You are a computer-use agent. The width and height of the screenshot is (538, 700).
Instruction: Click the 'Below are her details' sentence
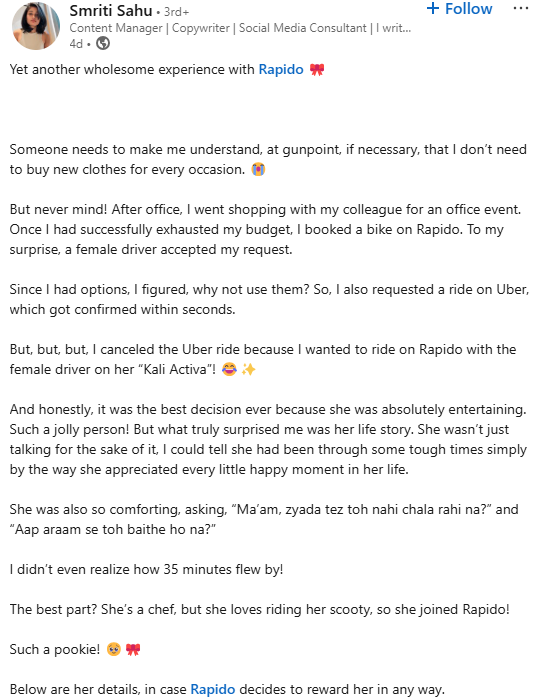click(227, 689)
